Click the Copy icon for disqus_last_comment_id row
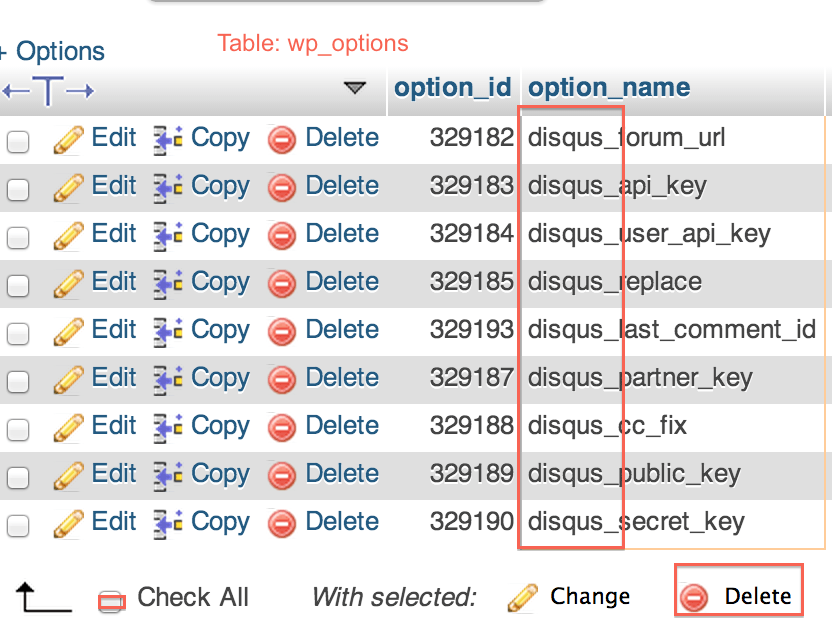832x632 pixels. [x=168, y=332]
